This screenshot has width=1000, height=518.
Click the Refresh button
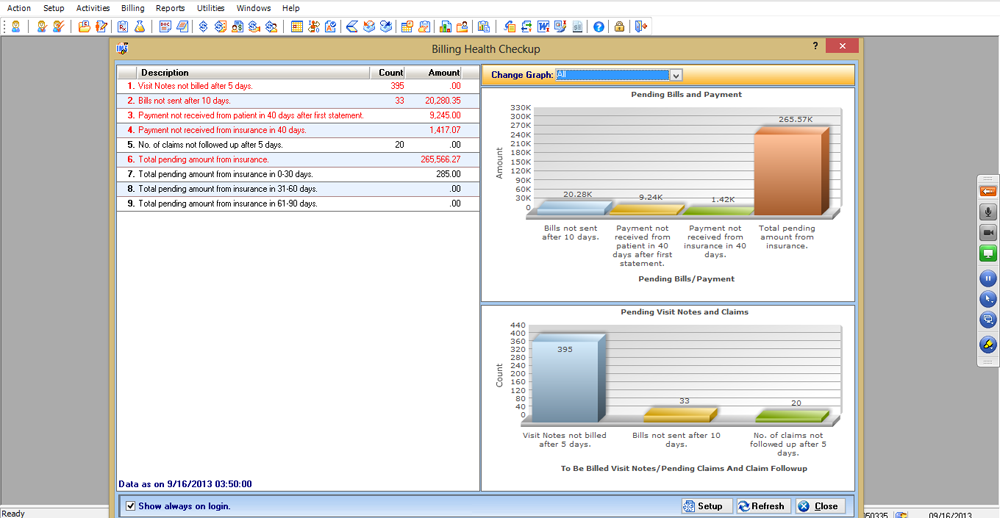tap(763, 506)
